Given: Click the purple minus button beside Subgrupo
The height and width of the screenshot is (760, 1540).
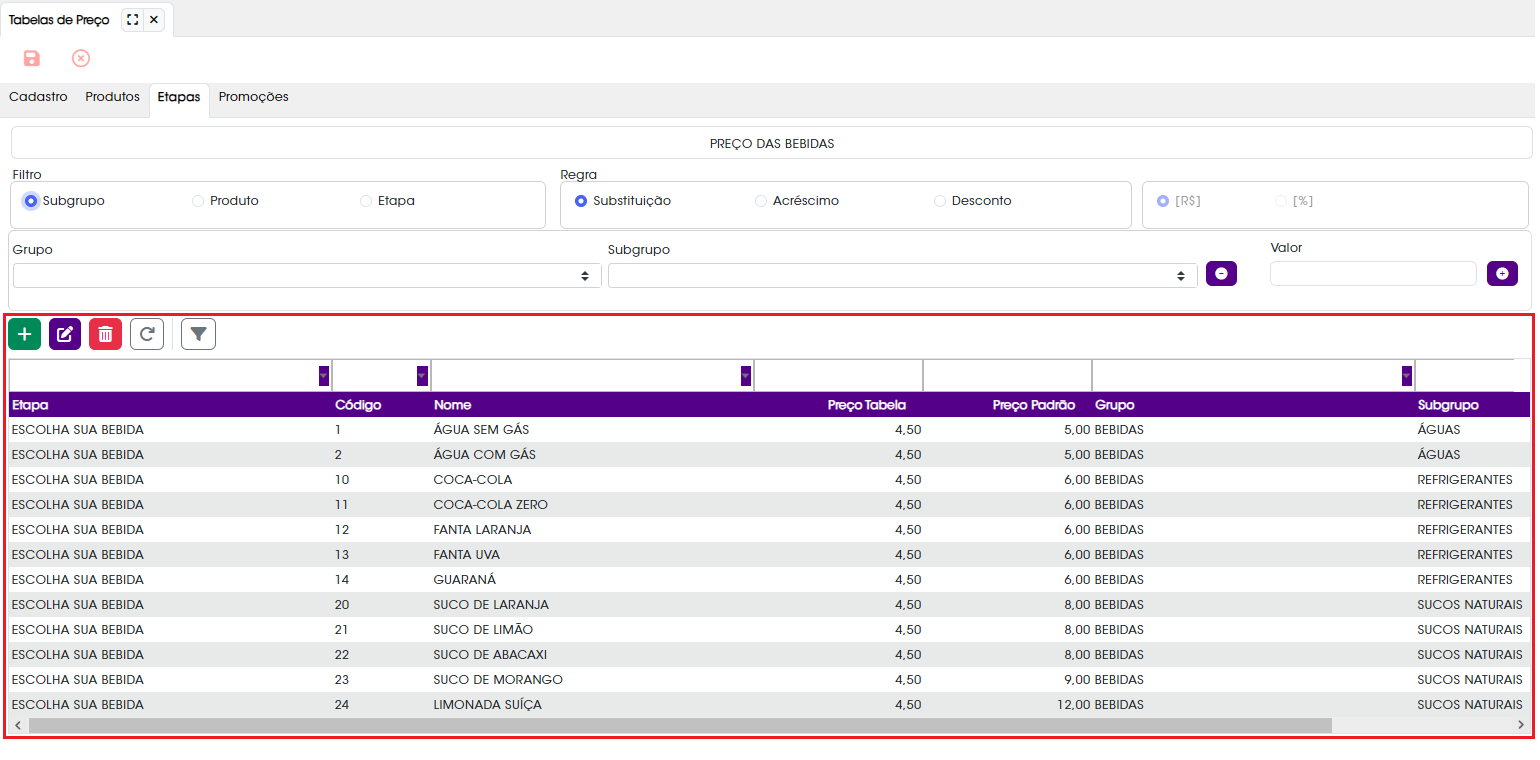Looking at the screenshot, I should click(1221, 274).
